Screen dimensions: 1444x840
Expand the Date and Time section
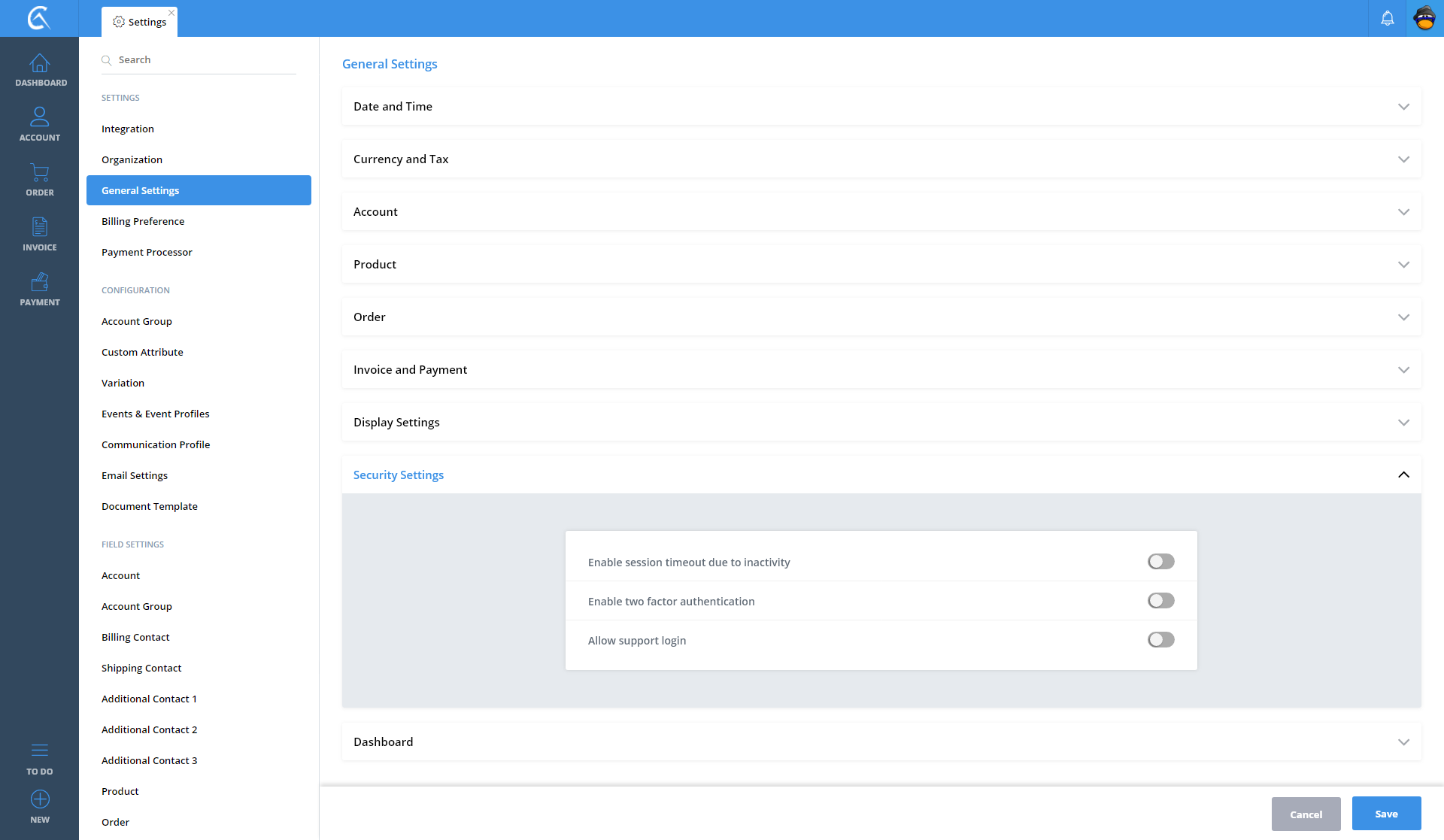(x=881, y=107)
